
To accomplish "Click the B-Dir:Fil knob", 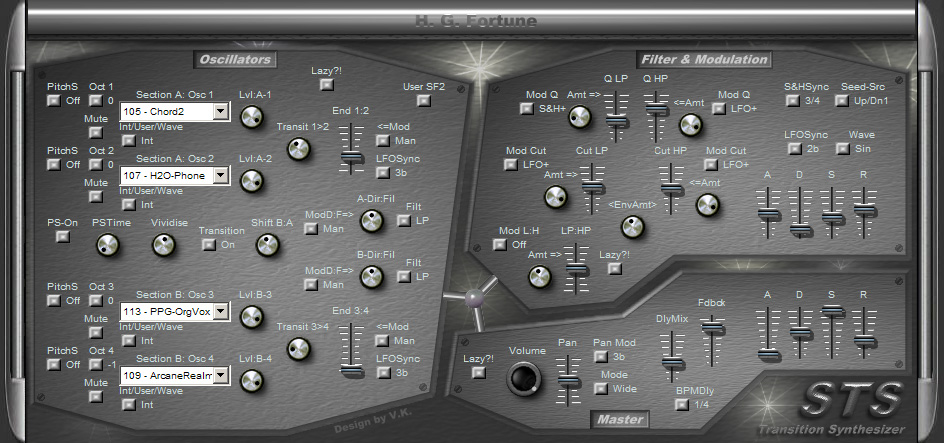I will [x=371, y=277].
